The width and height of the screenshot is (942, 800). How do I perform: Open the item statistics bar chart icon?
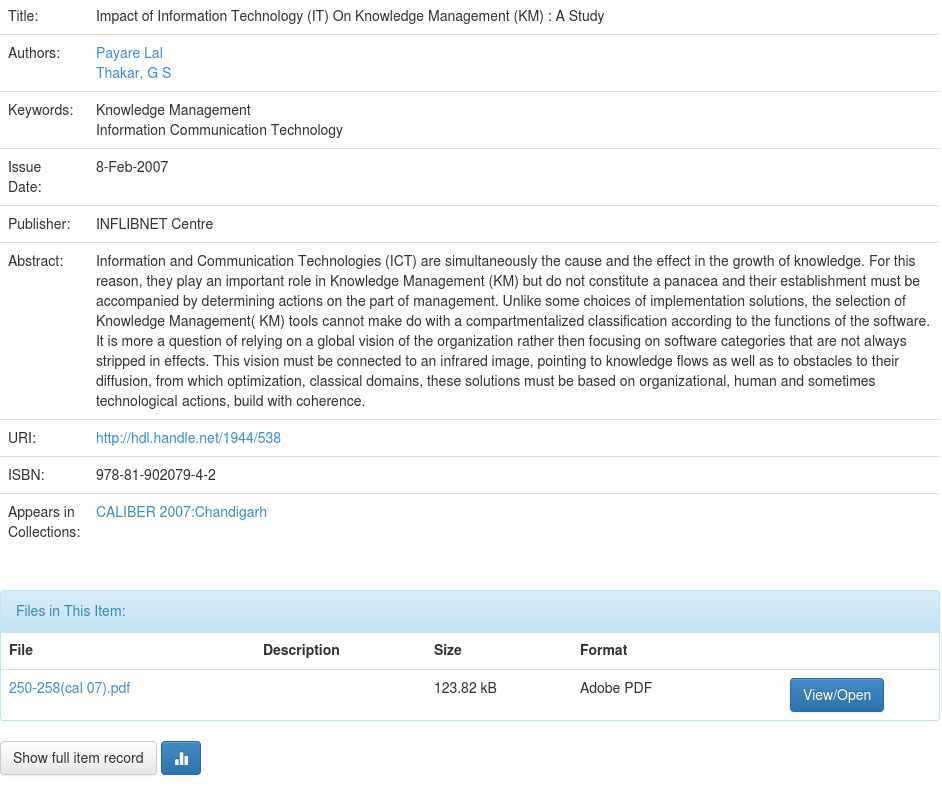pos(181,758)
